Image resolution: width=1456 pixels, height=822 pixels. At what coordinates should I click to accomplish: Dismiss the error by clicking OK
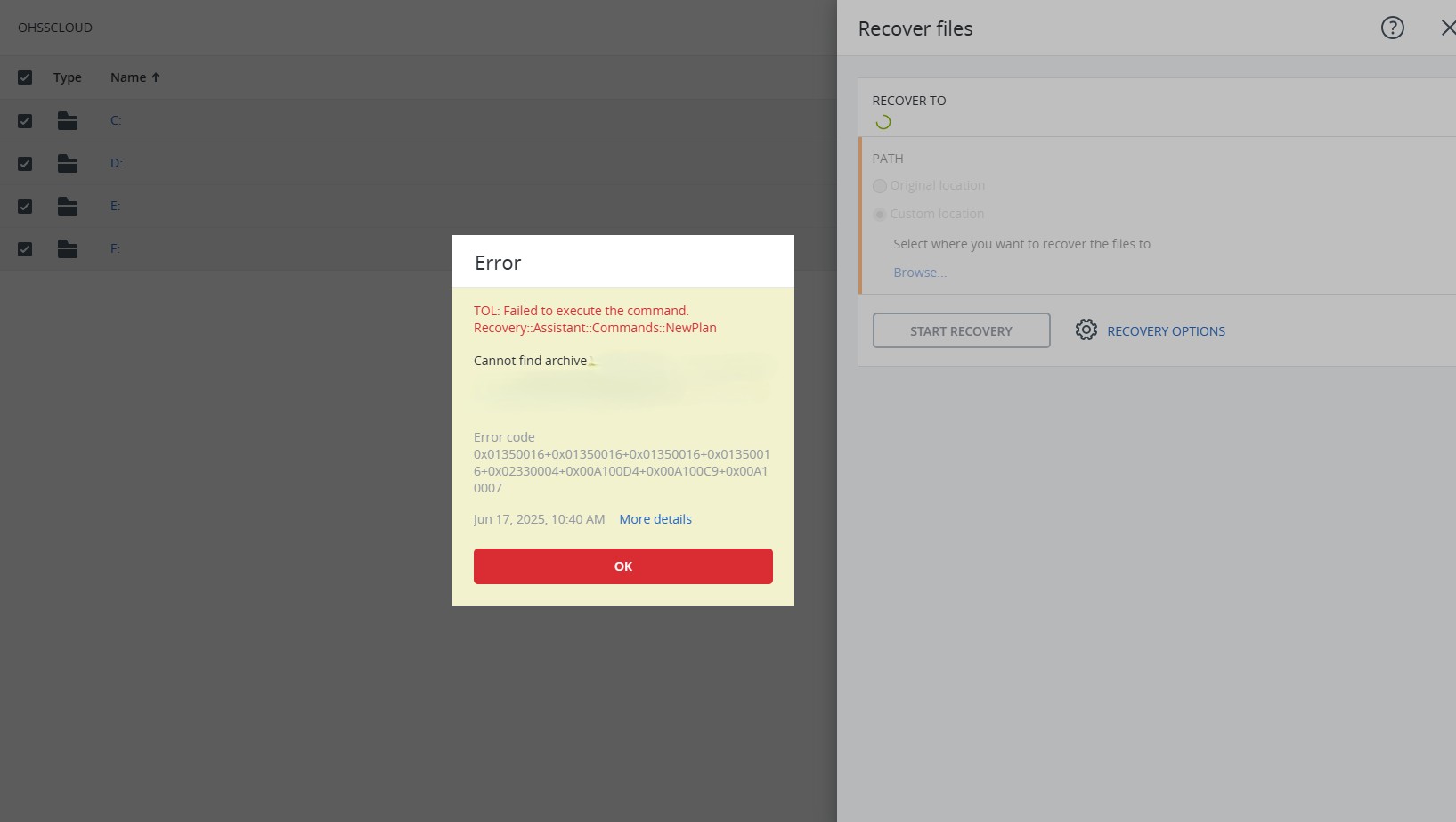tap(622, 566)
